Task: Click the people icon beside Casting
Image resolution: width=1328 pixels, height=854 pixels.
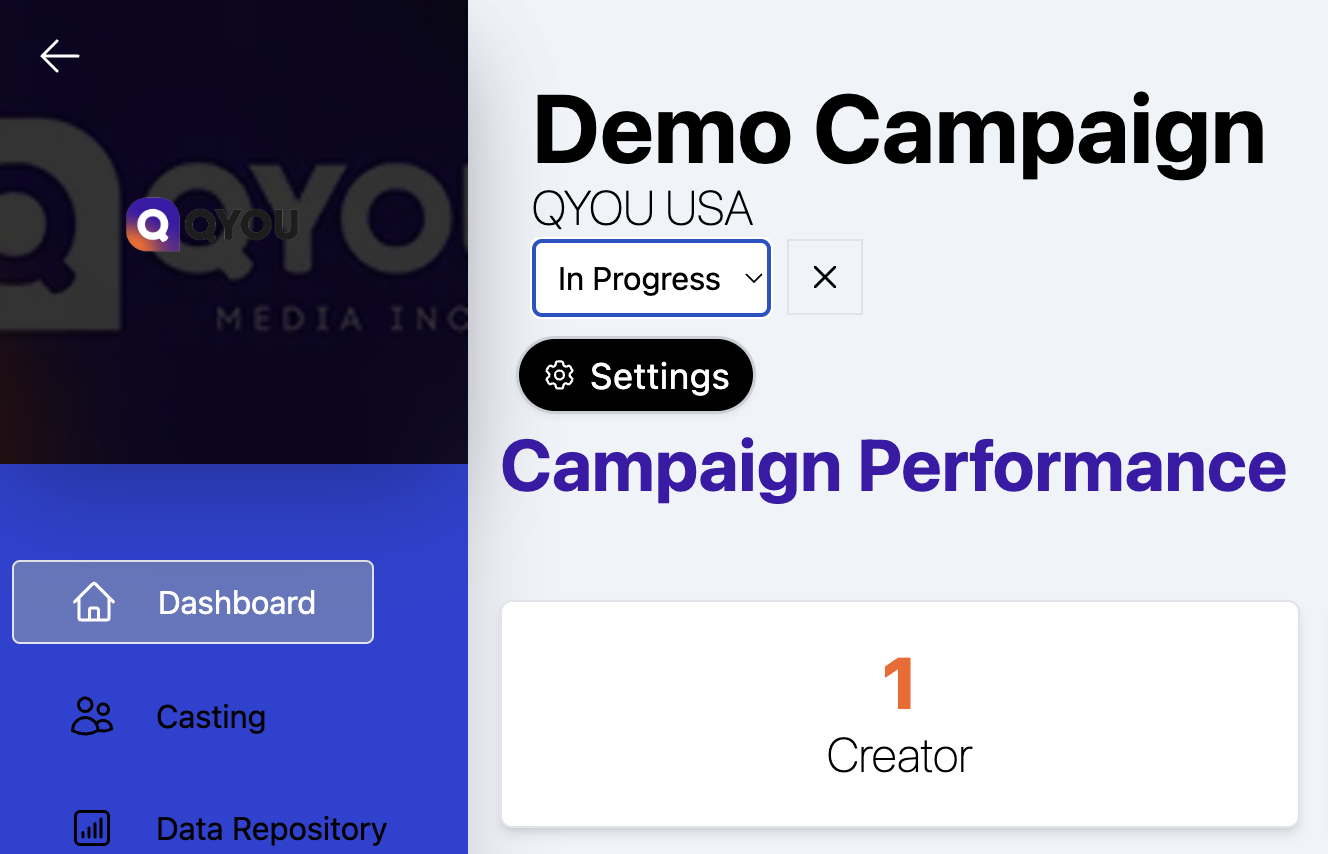Action: [92, 716]
